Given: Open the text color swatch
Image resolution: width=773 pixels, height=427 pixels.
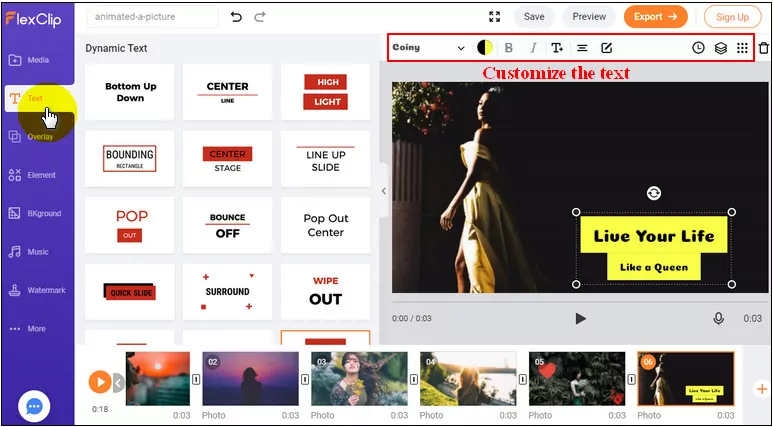Looking at the screenshot, I should point(485,48).
